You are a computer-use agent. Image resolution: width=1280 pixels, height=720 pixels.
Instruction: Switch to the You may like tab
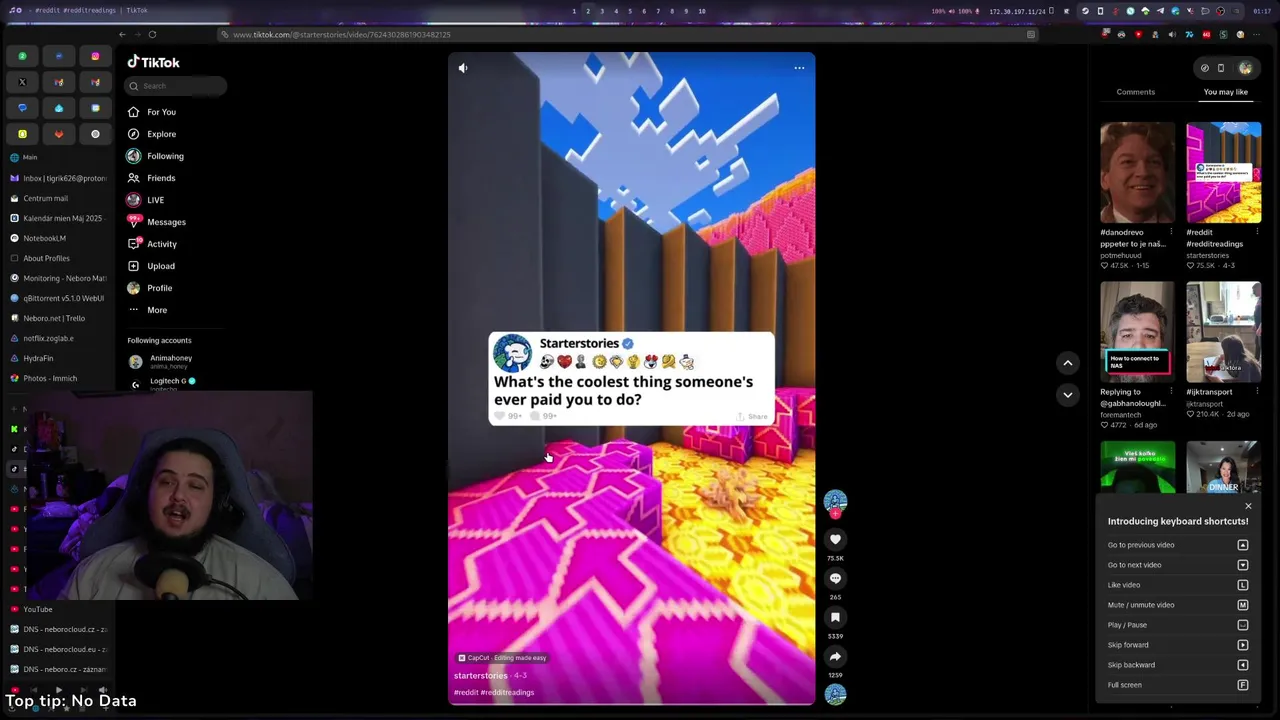(1225, 92)
